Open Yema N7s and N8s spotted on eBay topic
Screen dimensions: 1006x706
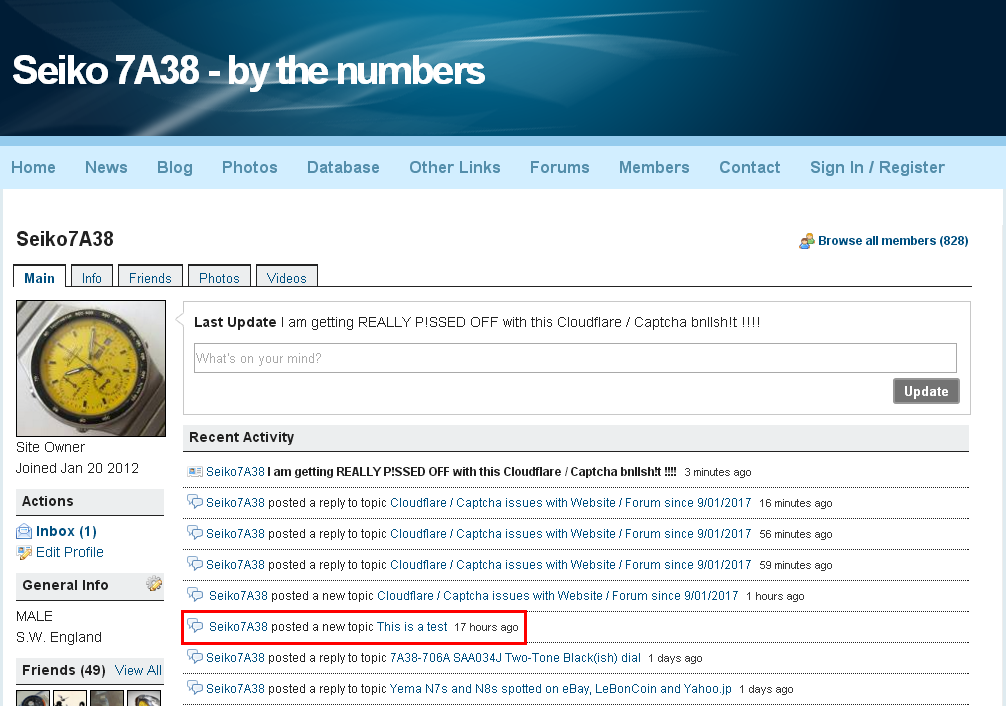pos(560,689)
